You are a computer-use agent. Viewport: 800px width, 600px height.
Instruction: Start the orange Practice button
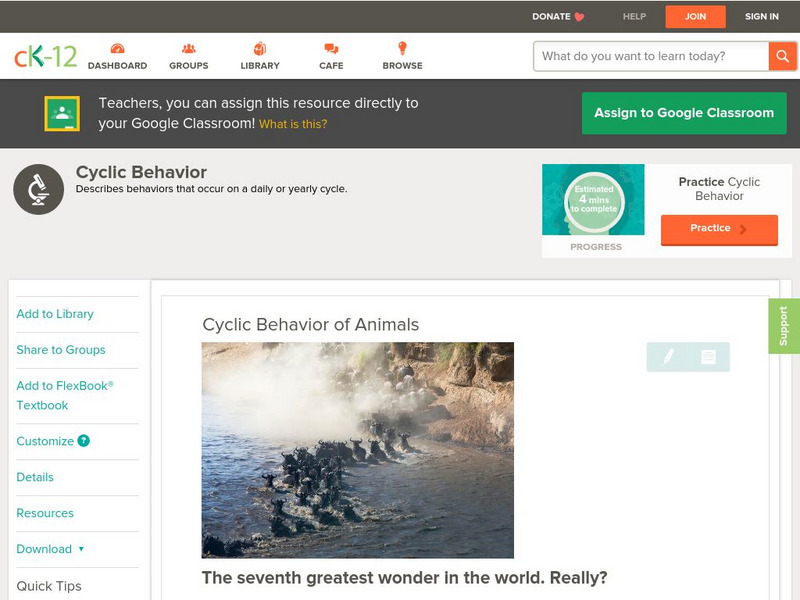click(718, 229)
